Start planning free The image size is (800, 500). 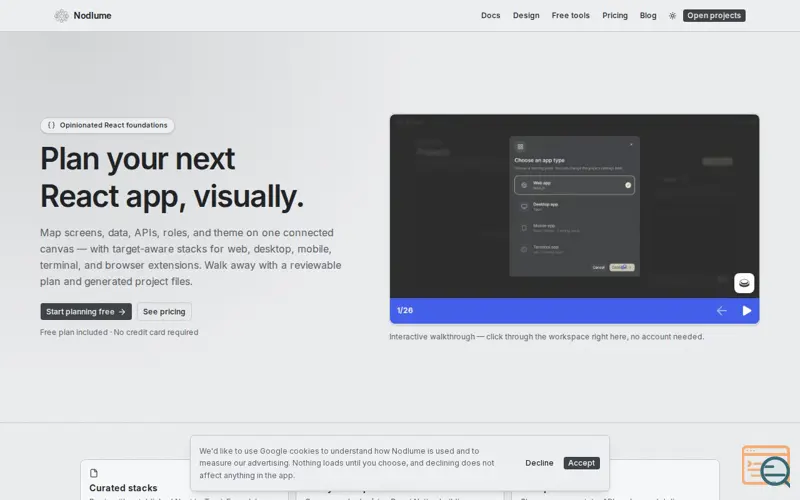tap(86, 311)
